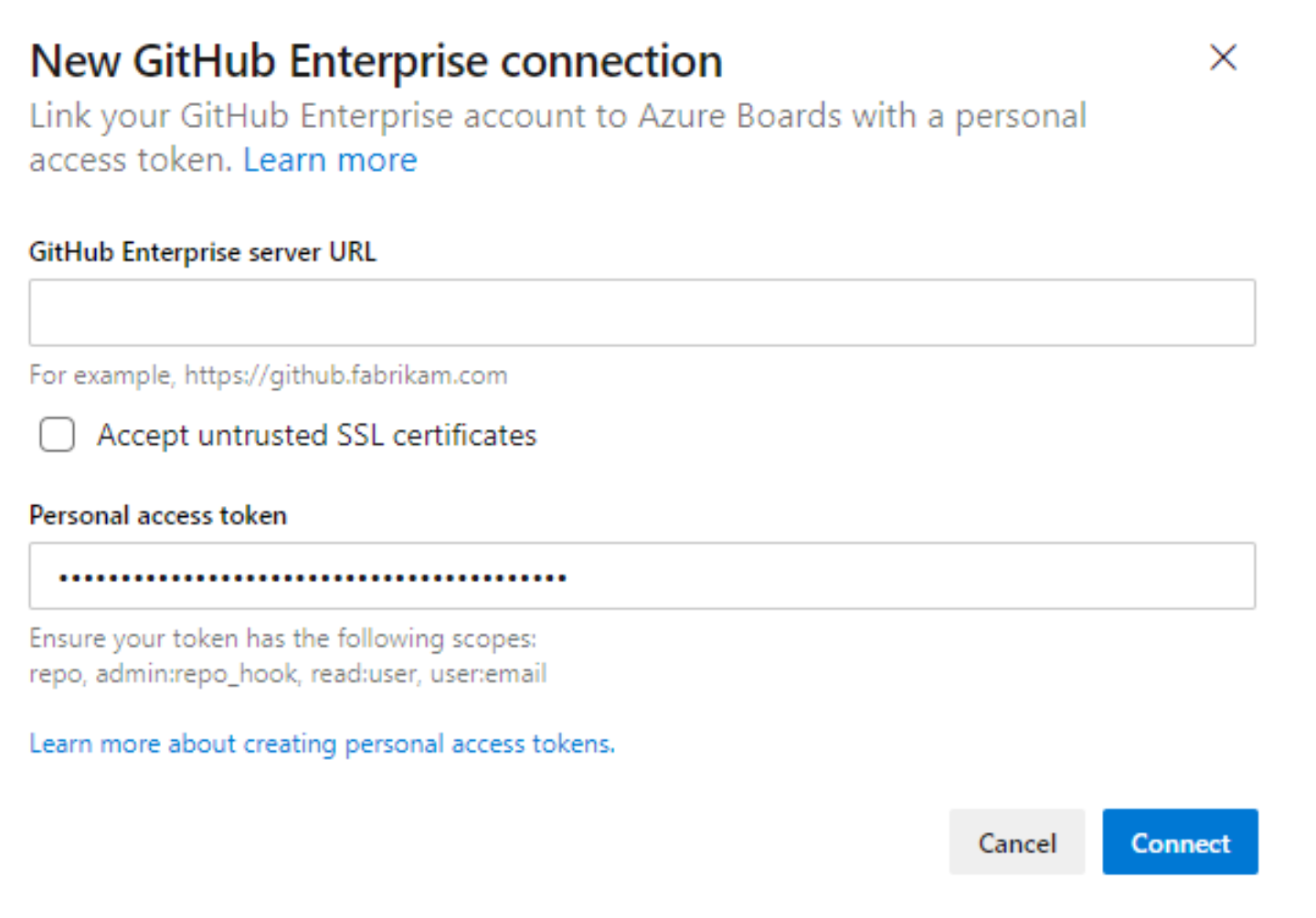Click the required token scopes description
1316x918 pixels.
click(x=287, y=656)
